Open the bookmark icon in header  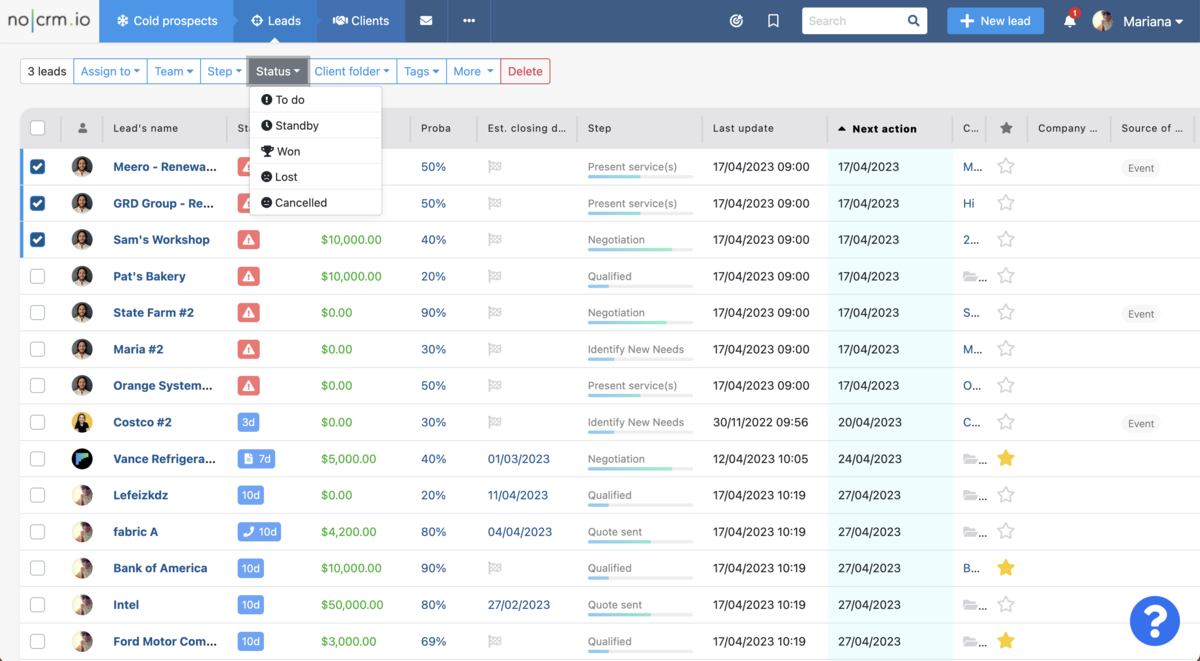[773, 21]
